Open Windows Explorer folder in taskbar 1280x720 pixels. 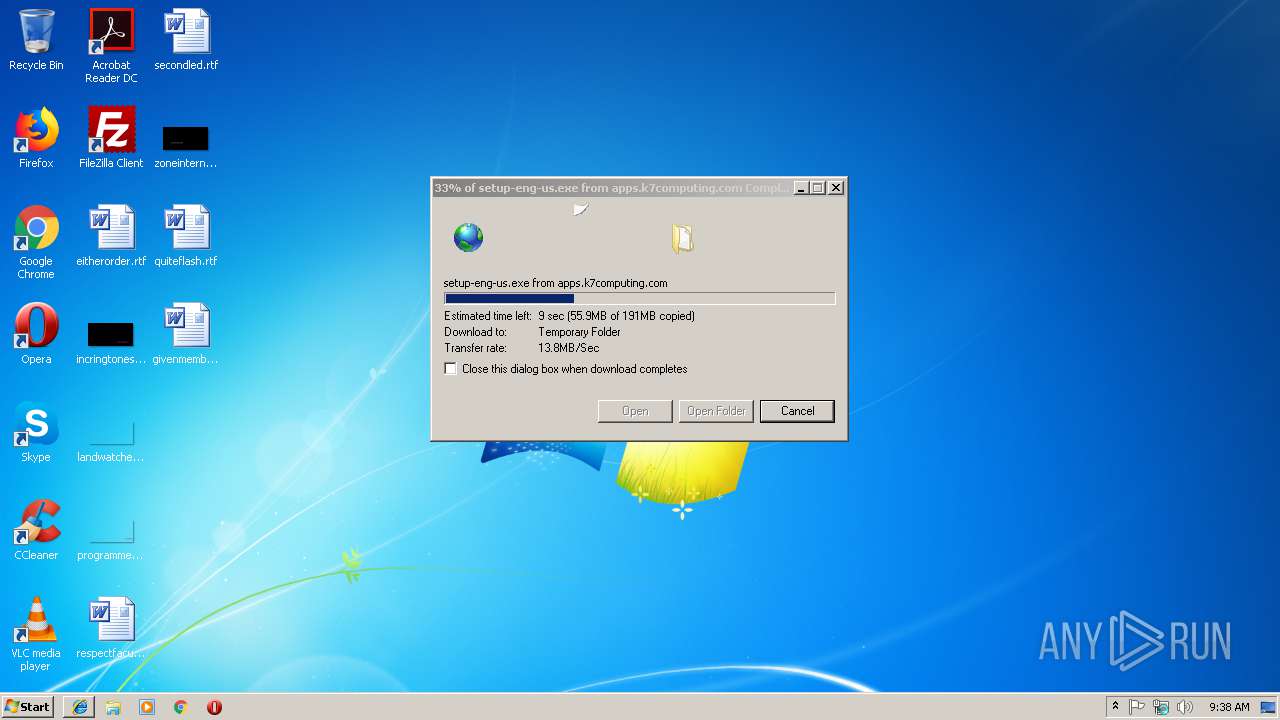tap(113, 707)
